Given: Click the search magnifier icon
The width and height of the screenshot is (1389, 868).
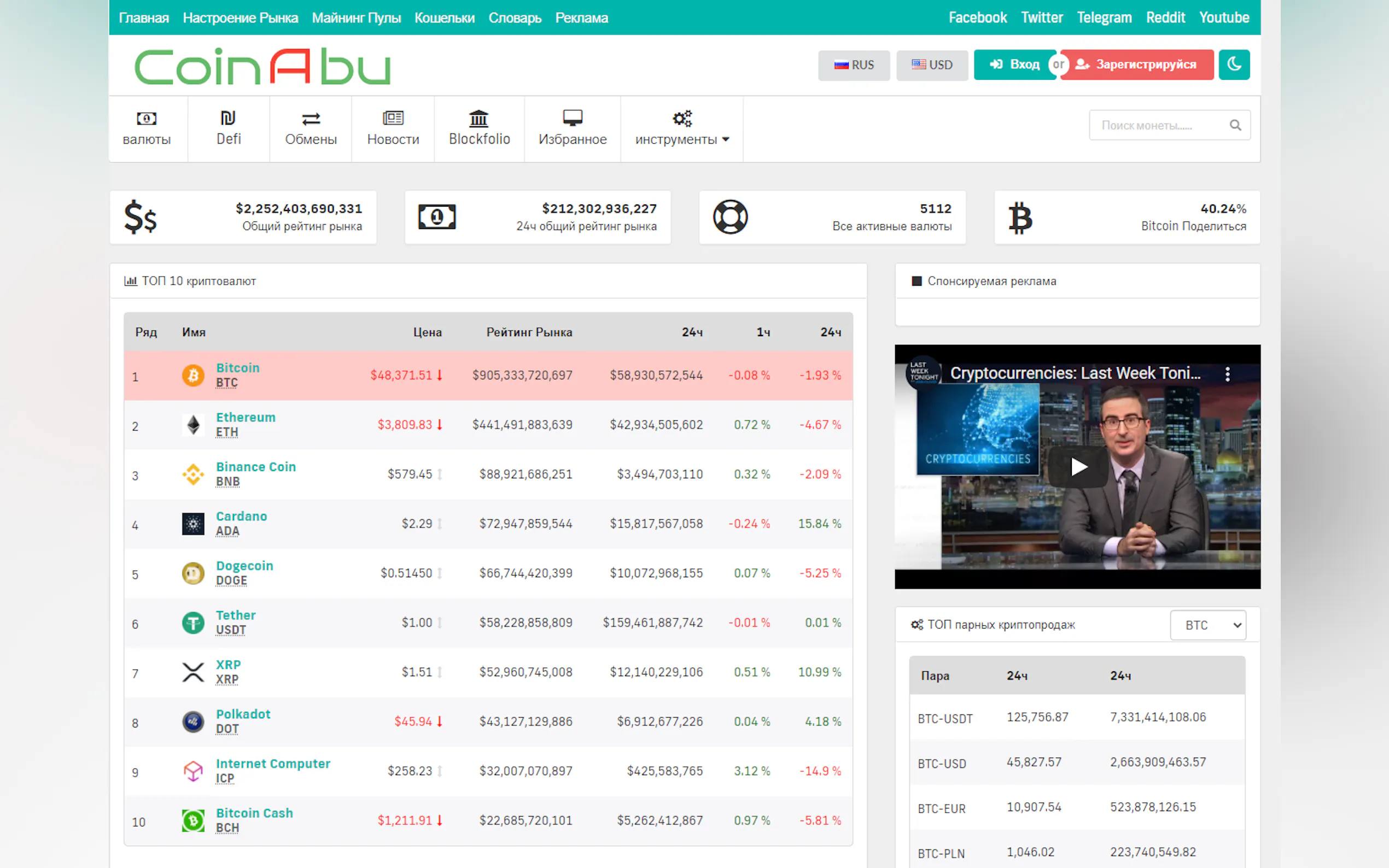Looking at the screenshot, I should pos(1235,125).
